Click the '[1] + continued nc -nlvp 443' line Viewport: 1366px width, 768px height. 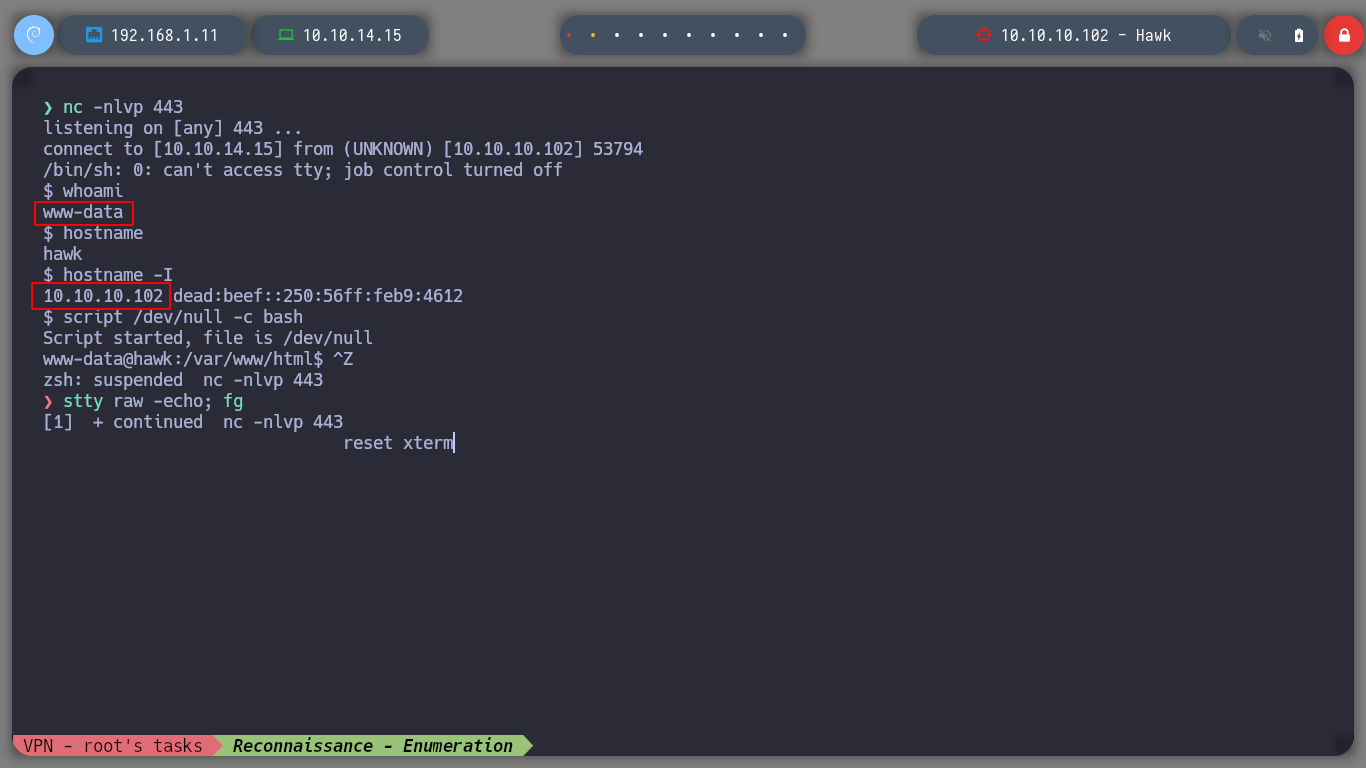[x=193, y=422]
